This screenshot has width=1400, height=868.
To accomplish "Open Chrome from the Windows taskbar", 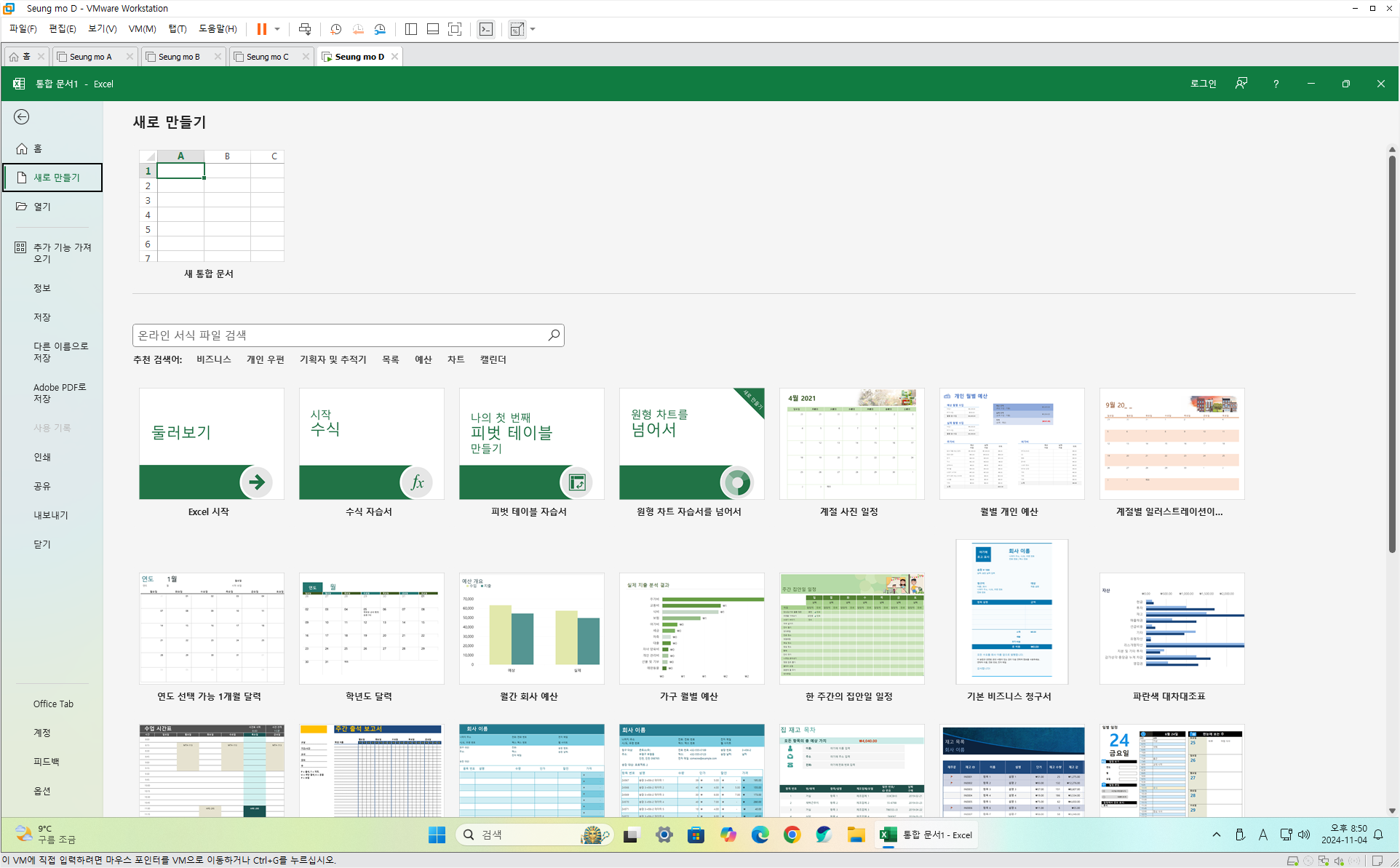I will point(792,835).
